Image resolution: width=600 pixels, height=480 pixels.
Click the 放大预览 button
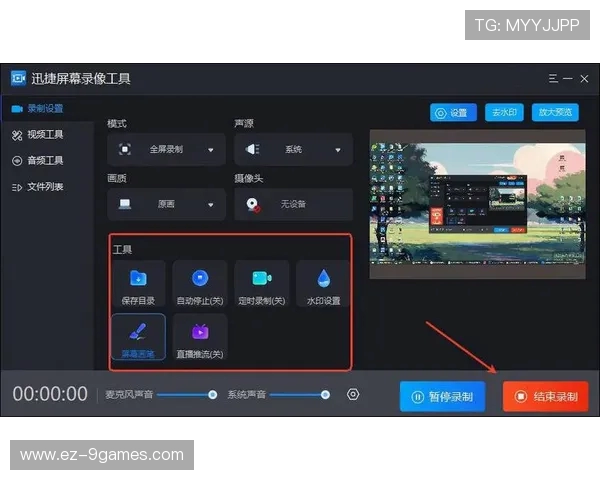click(555, 113)
